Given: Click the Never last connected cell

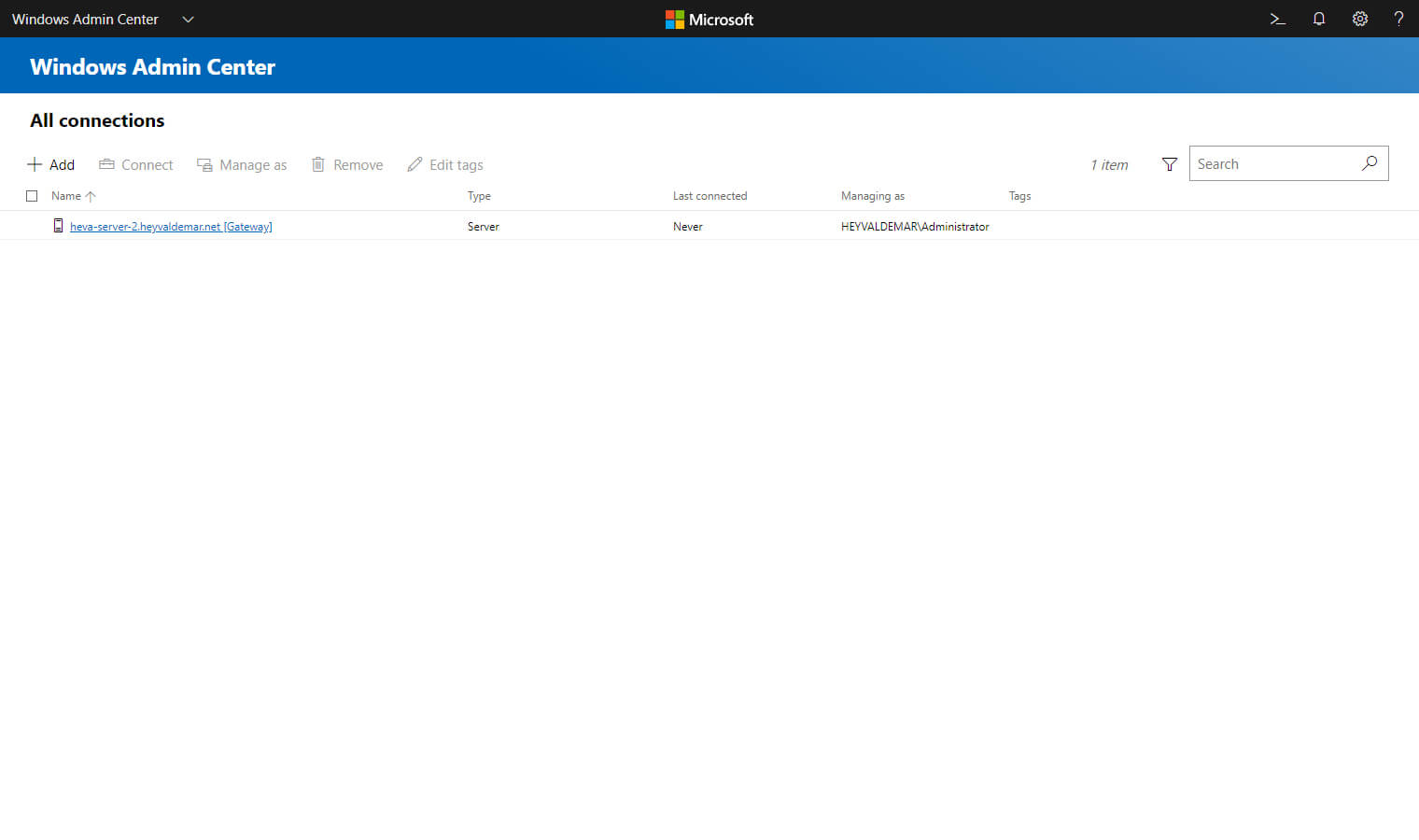Looking at the screenshot, I should click(688, 227).
